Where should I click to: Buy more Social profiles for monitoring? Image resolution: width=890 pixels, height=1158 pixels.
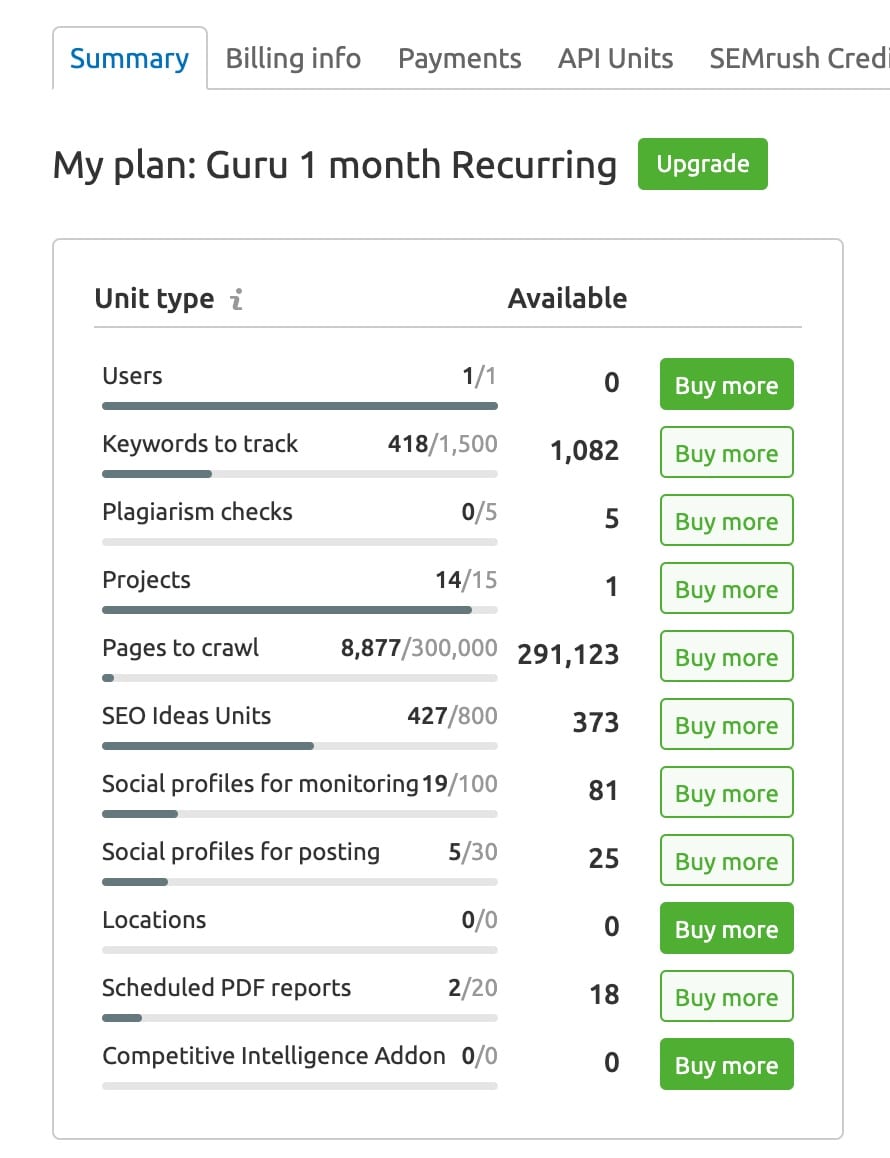click(726, 792)
